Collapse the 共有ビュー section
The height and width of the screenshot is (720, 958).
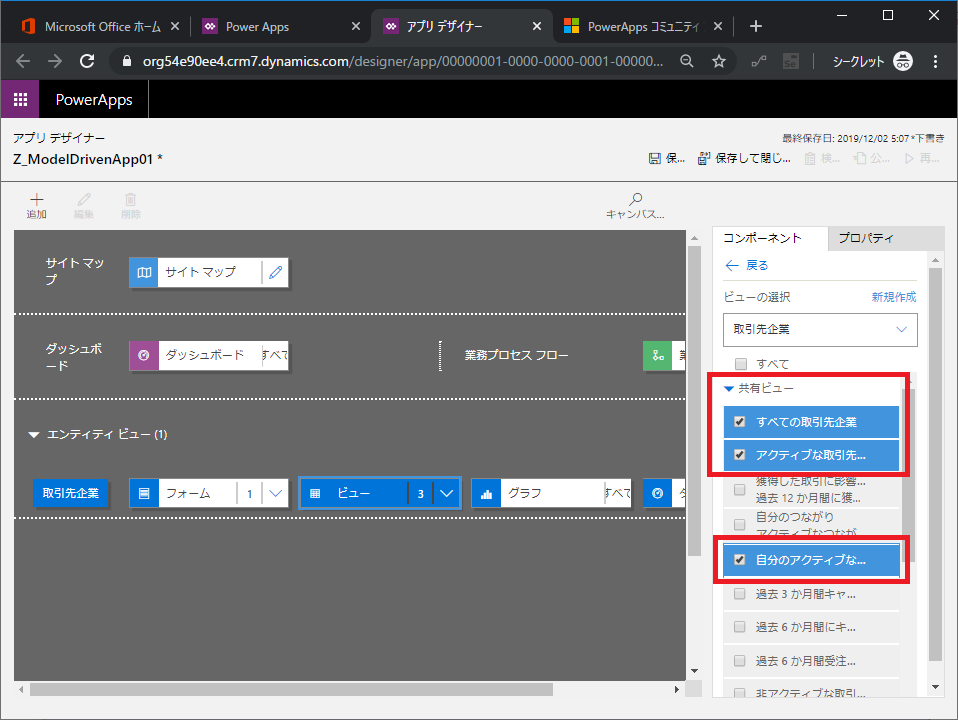coord(729,388)
